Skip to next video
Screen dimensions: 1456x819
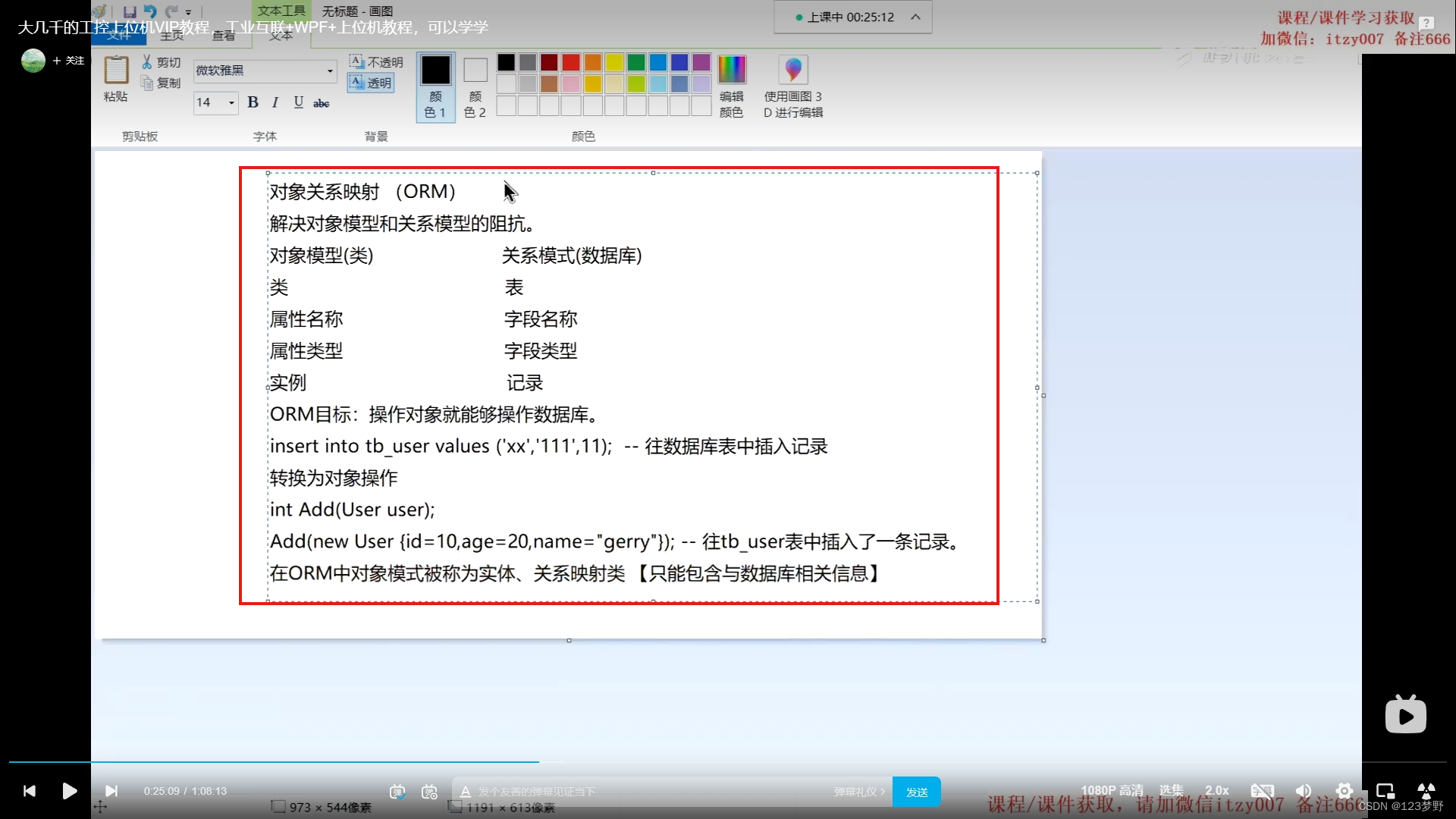click(111, 791)
